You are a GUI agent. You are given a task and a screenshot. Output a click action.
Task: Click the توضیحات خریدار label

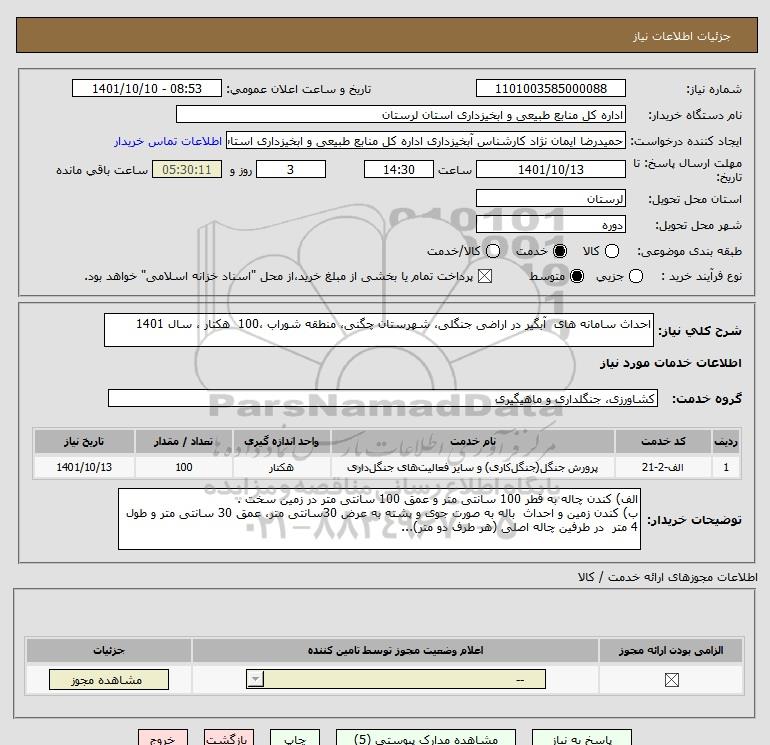694,520
